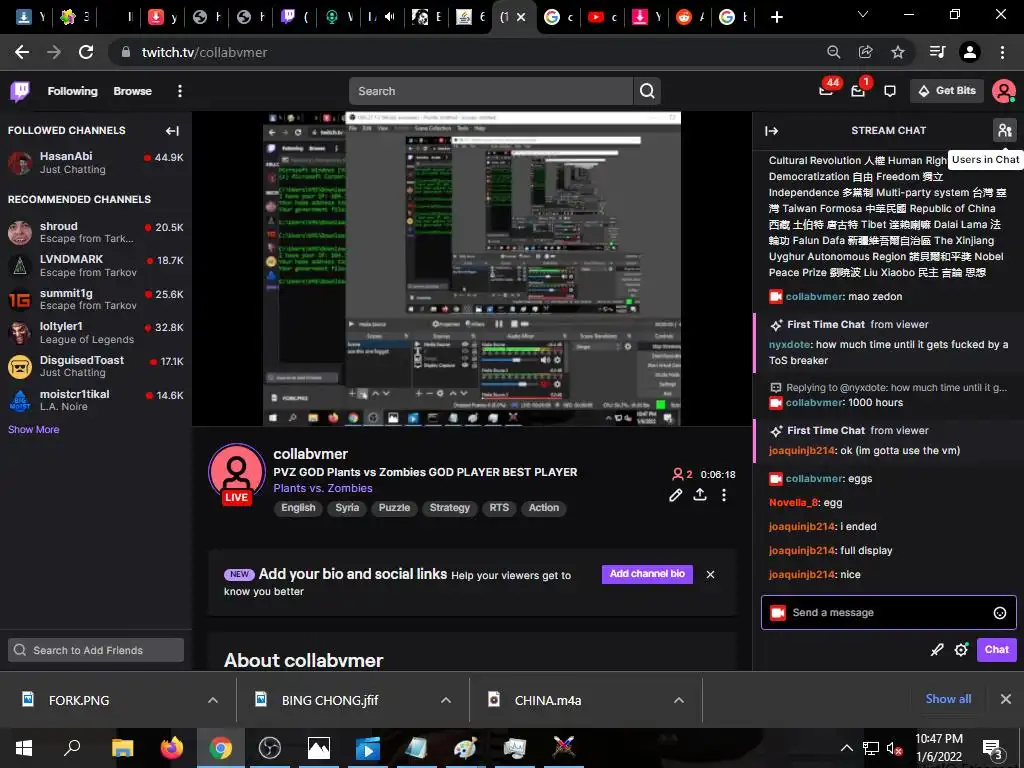The width and height of the screenshot is (1024, 768).
Task: Open the Browse tab
Action: [133, 91]
